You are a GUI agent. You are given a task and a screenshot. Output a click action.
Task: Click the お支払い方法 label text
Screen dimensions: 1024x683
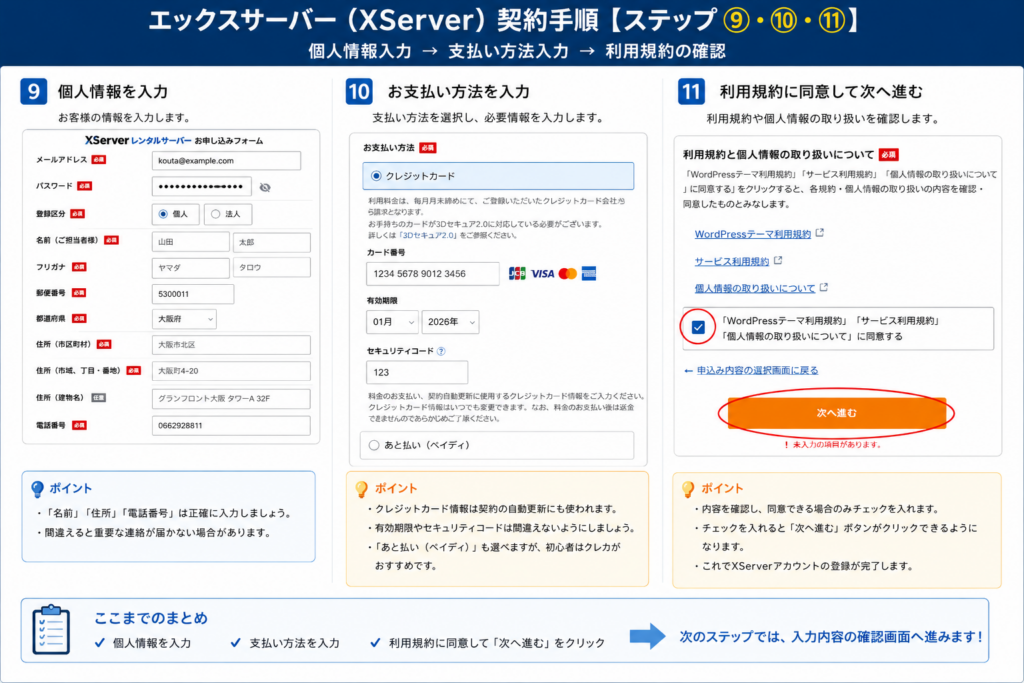[389, 148]
